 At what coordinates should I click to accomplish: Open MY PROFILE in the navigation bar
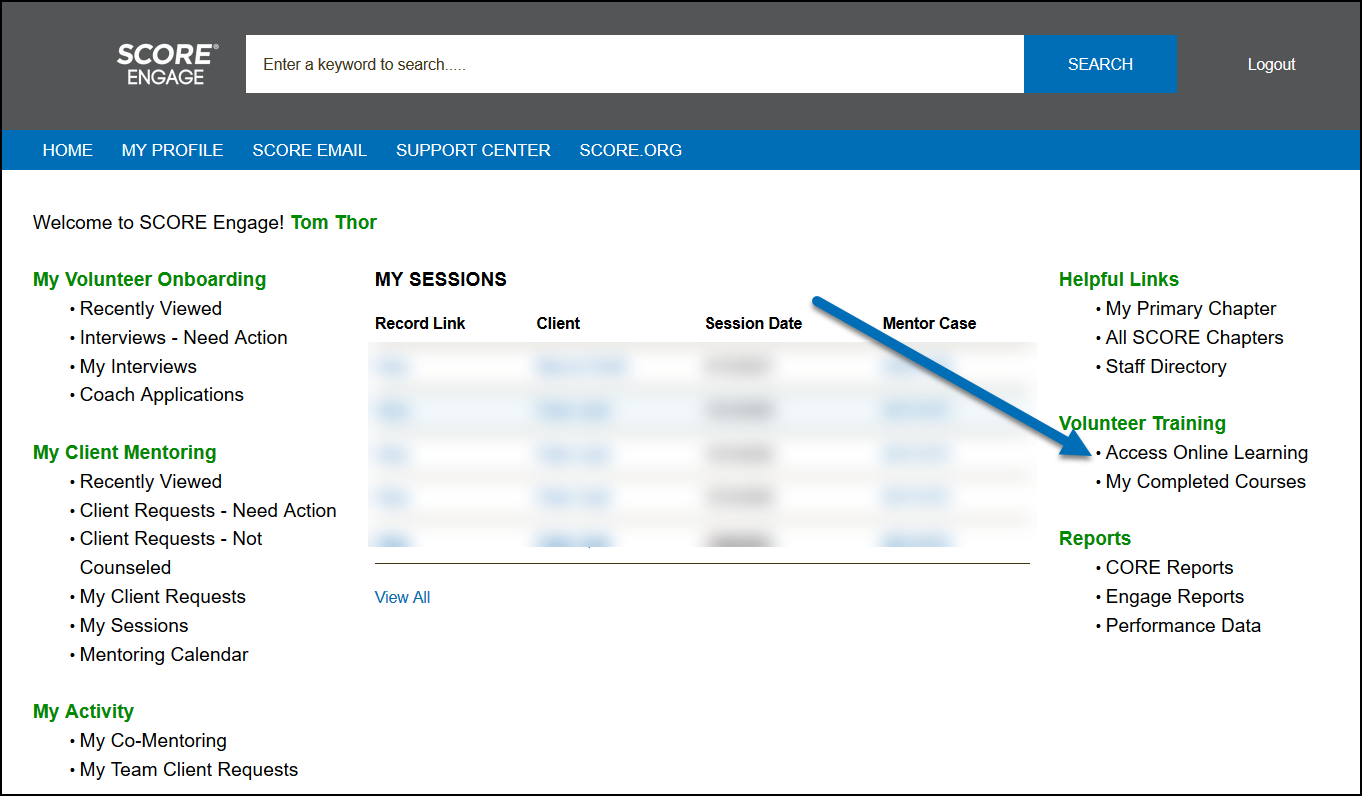(172, 150)
